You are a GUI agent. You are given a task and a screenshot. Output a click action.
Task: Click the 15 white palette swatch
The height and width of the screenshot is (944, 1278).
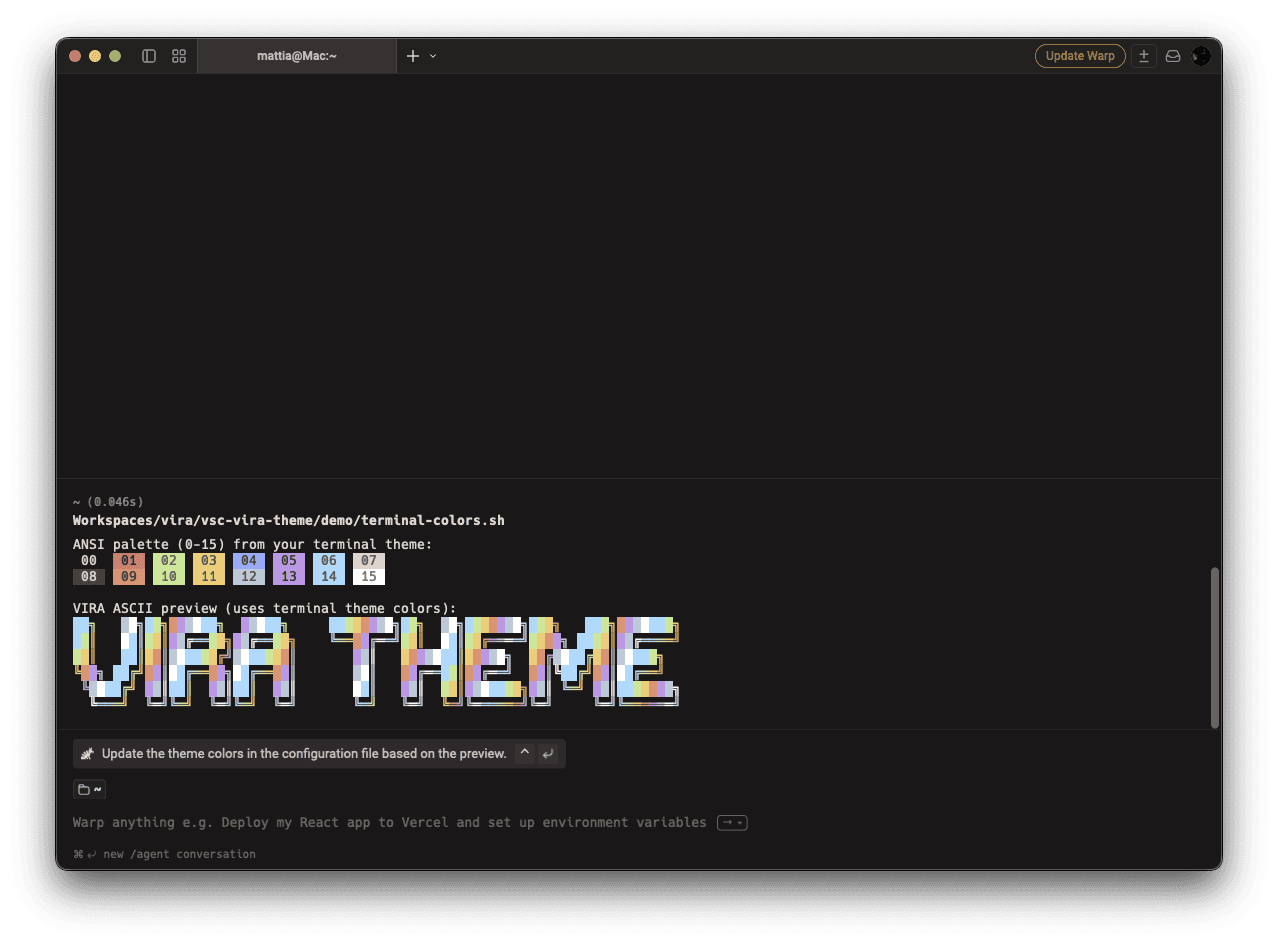click(369, 577)
